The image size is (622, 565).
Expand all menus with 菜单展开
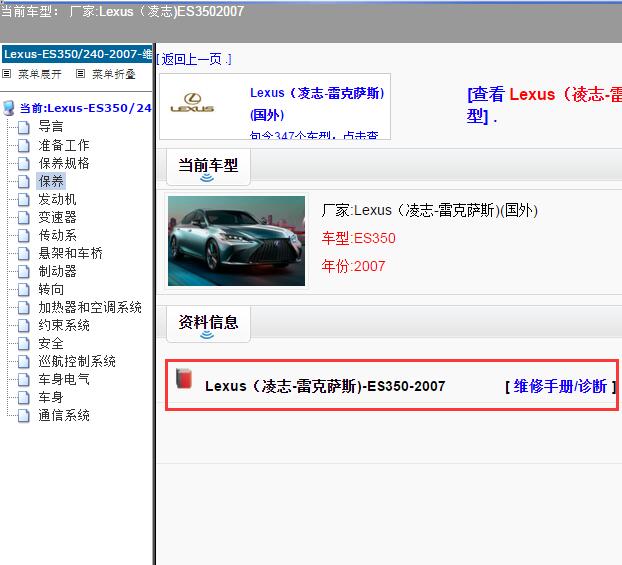click(x=34, y=74)
